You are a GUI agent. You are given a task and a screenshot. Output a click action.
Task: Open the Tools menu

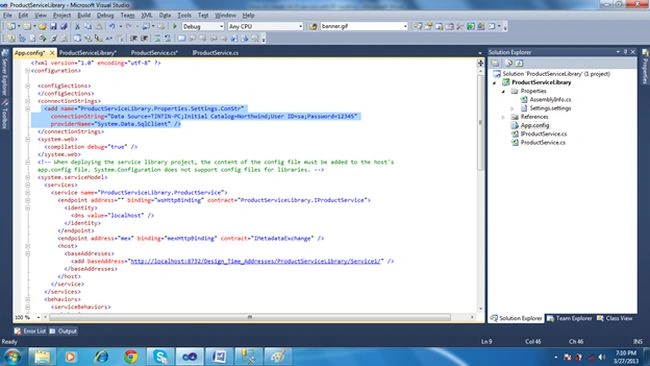click(x=184, y=15)
